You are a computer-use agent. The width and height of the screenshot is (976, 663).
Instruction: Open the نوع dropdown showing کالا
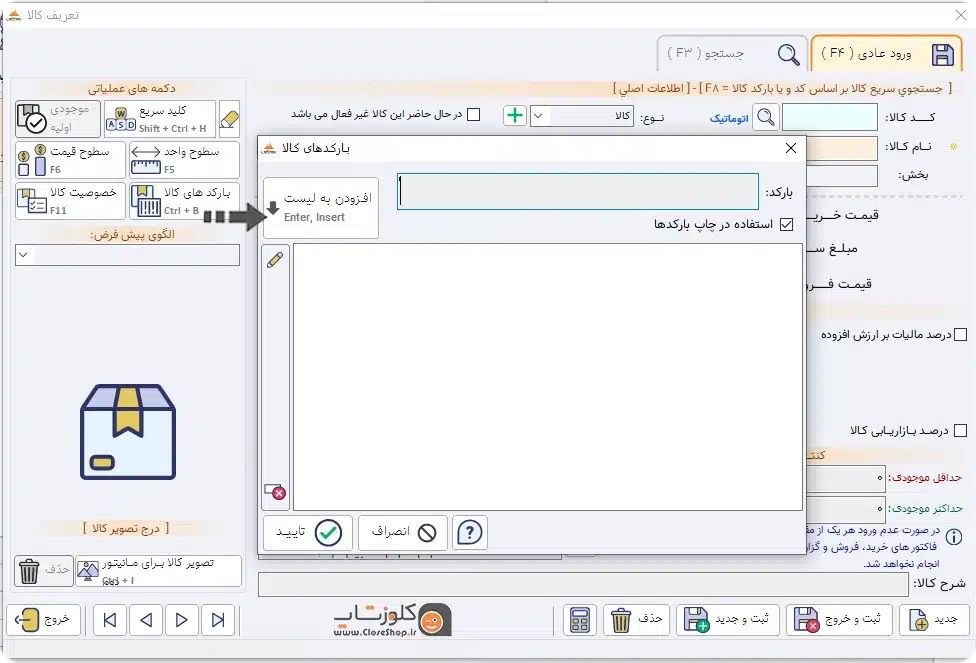(x=581, y=116)
